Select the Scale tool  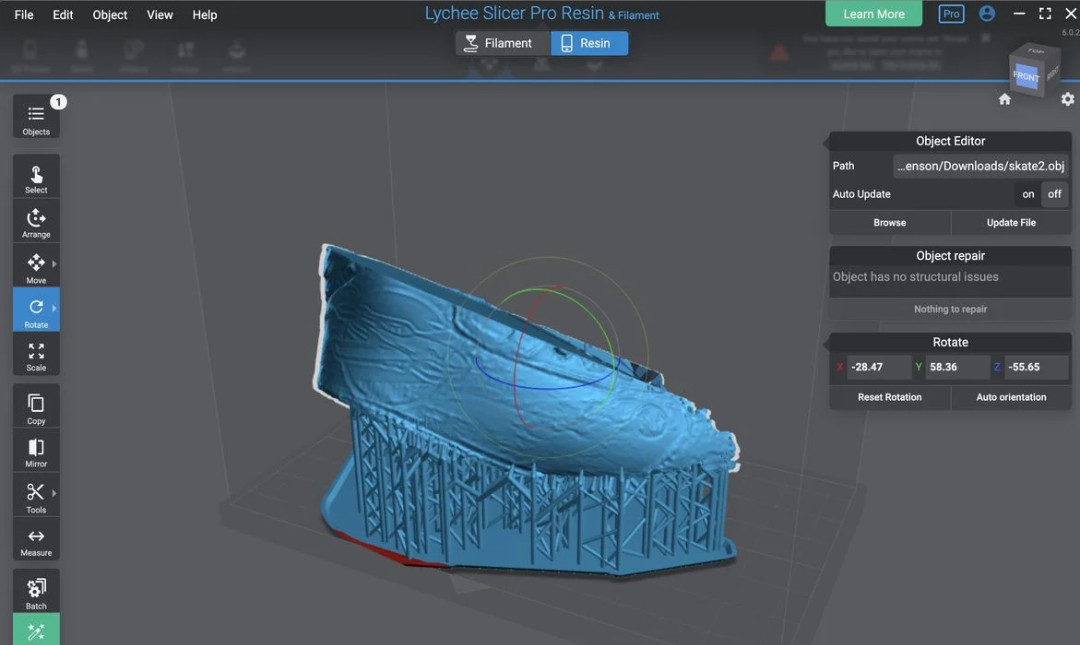click(36, 356)
